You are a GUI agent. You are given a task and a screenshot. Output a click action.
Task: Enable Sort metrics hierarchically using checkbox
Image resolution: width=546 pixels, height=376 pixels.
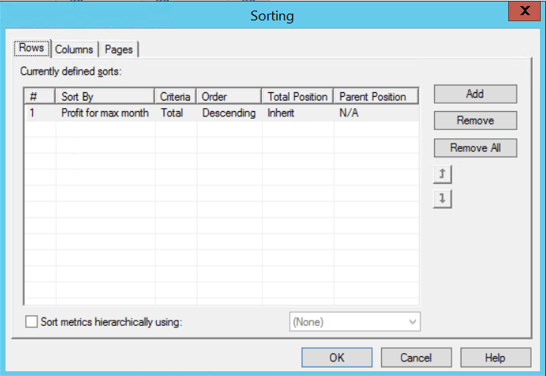[x=31, y=322]
